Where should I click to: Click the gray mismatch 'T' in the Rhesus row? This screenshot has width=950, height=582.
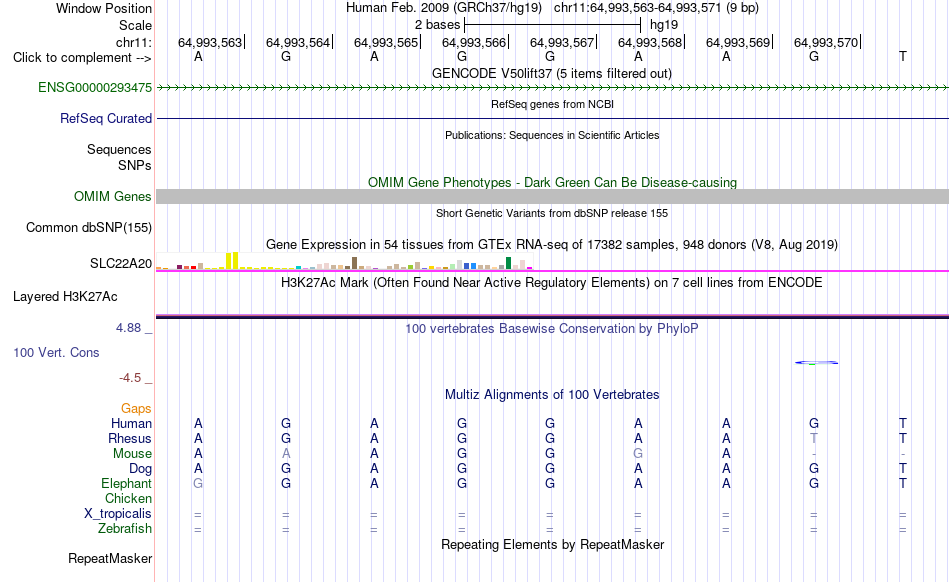click(814, 438)
